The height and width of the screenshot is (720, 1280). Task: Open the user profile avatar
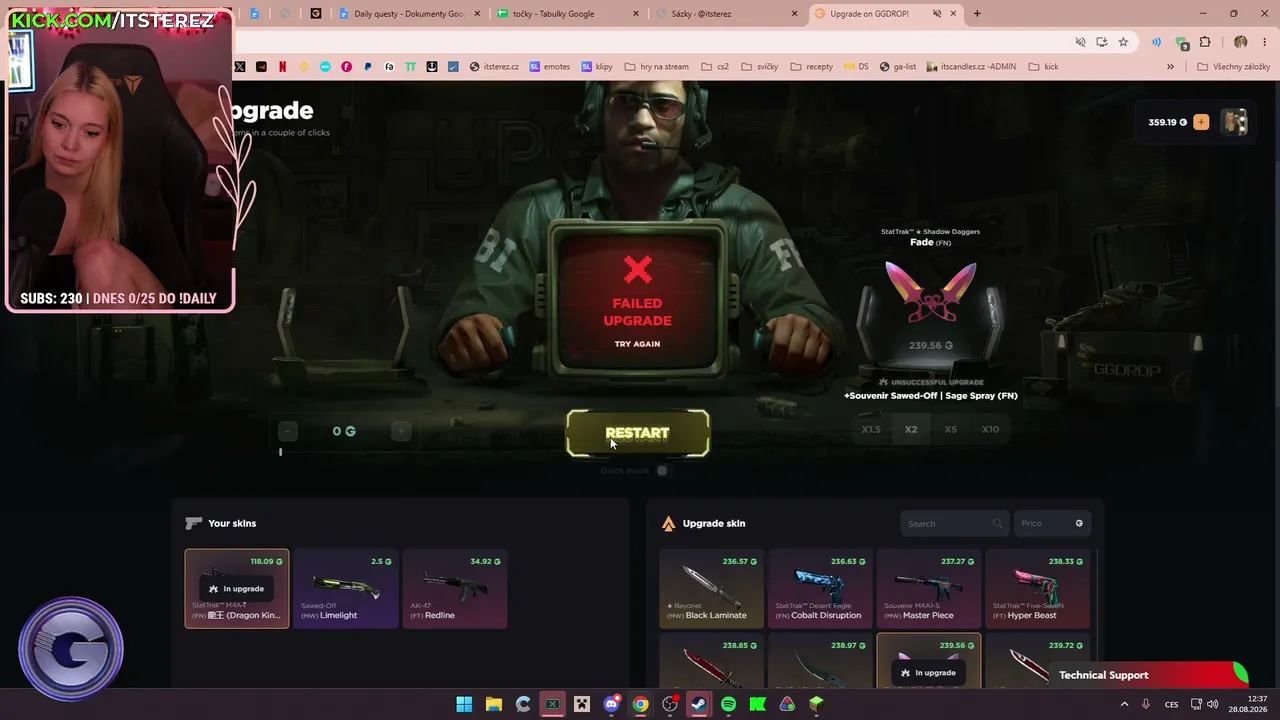1235,122
